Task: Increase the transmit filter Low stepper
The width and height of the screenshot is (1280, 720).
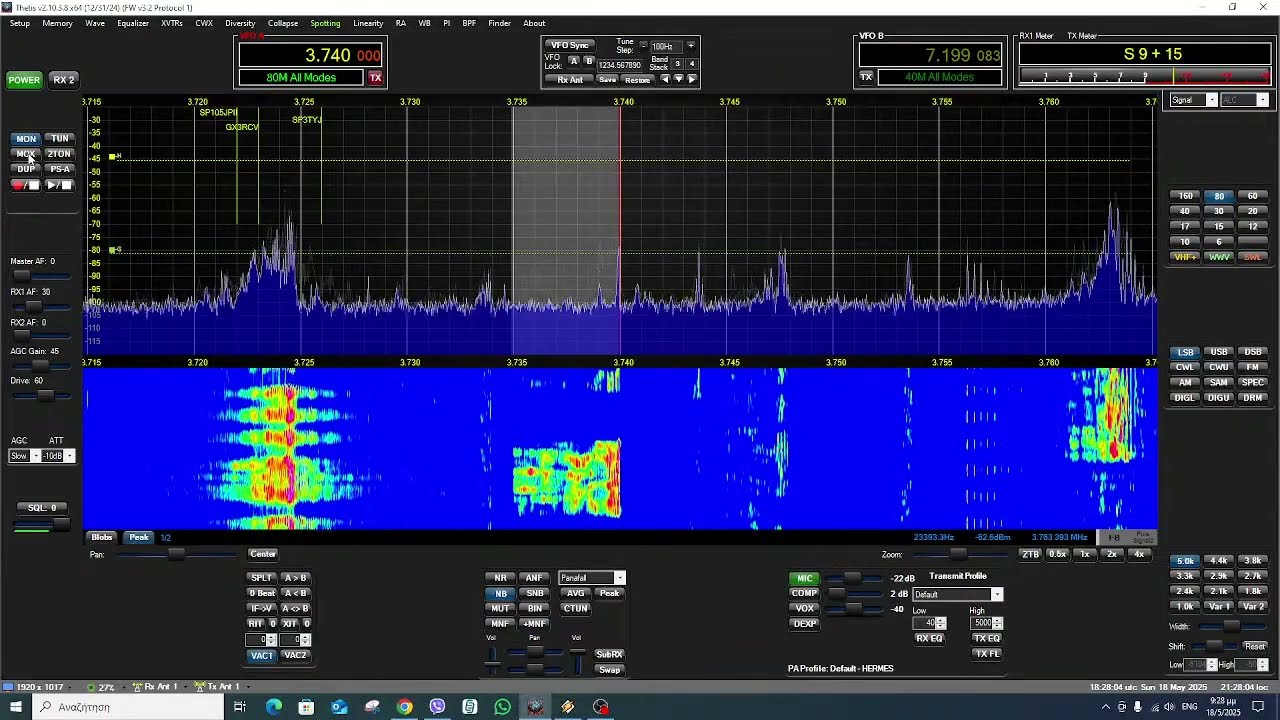Action: point(942,620)
